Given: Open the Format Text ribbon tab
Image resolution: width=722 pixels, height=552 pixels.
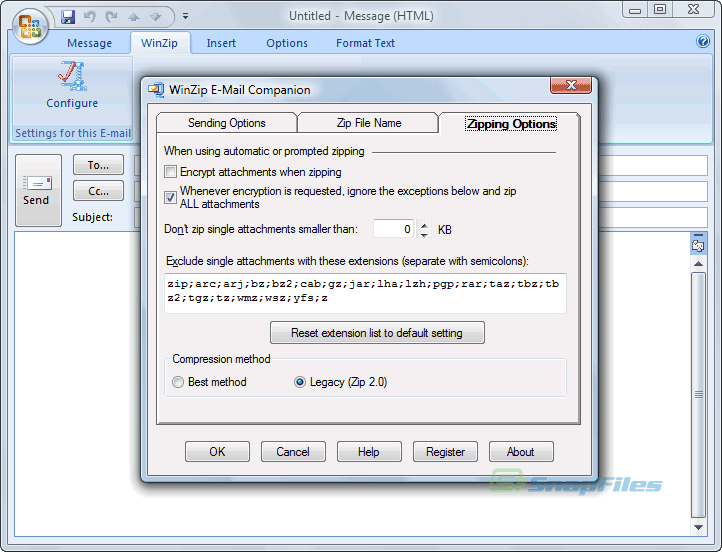Looking at the screenshot, I should [365, 43].
